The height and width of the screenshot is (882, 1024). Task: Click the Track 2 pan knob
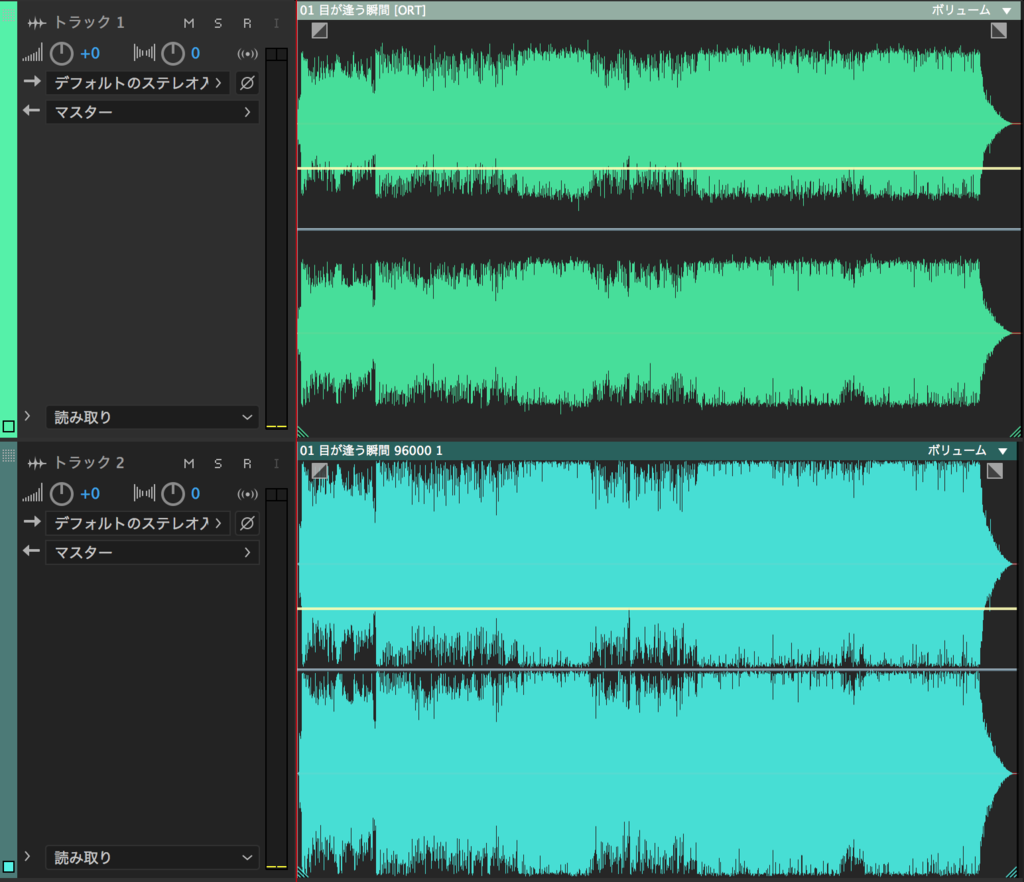point(173,494)
